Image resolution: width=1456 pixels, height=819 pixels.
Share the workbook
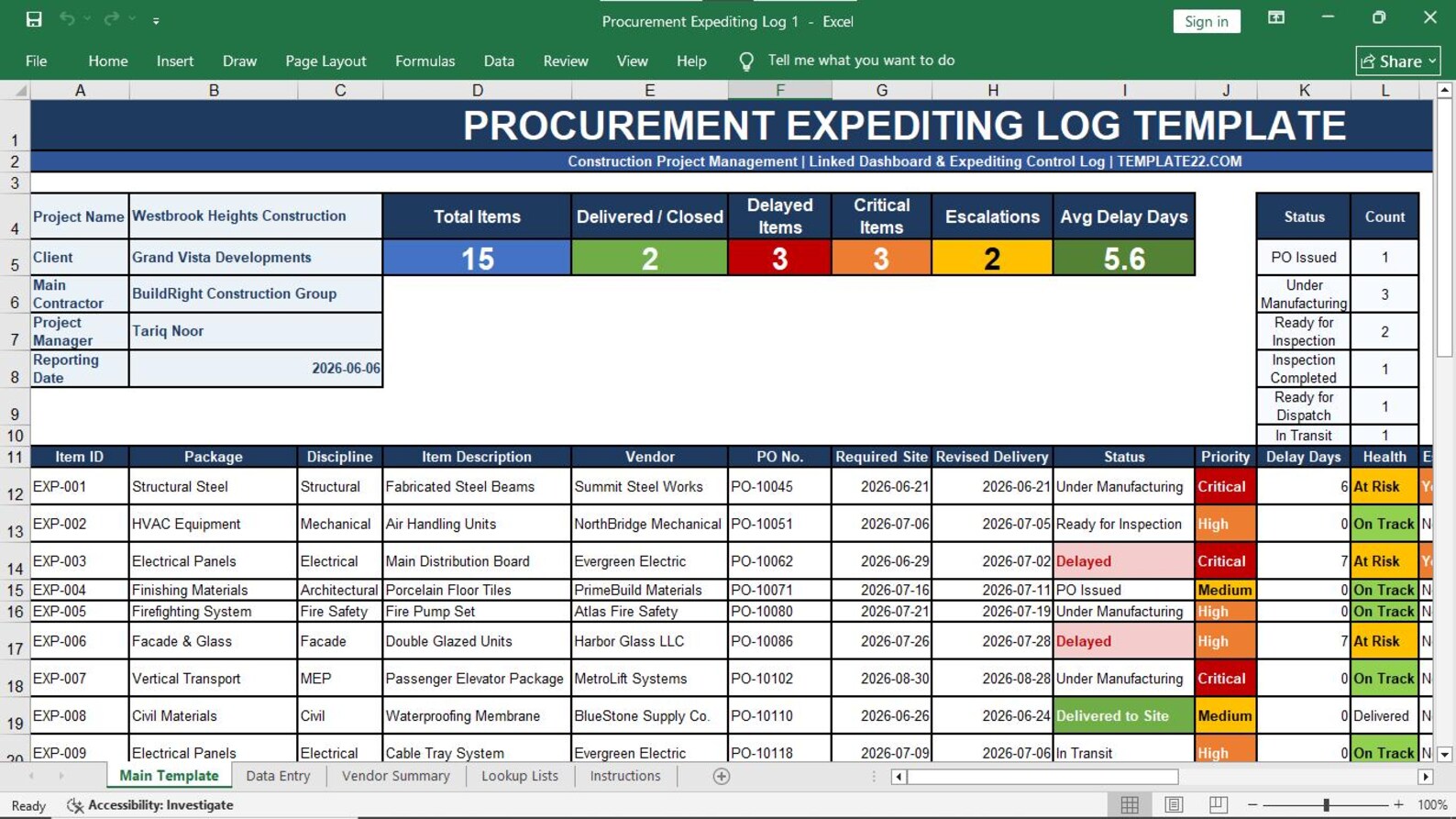(1398, 61)
